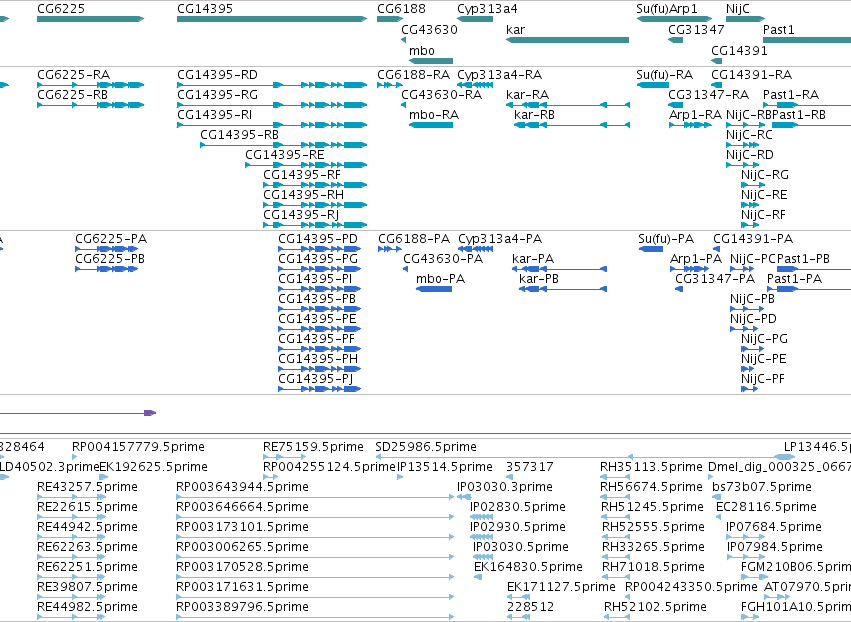Select protein Su(fu)-PA

pyautogui.click(x=666, y=239)
